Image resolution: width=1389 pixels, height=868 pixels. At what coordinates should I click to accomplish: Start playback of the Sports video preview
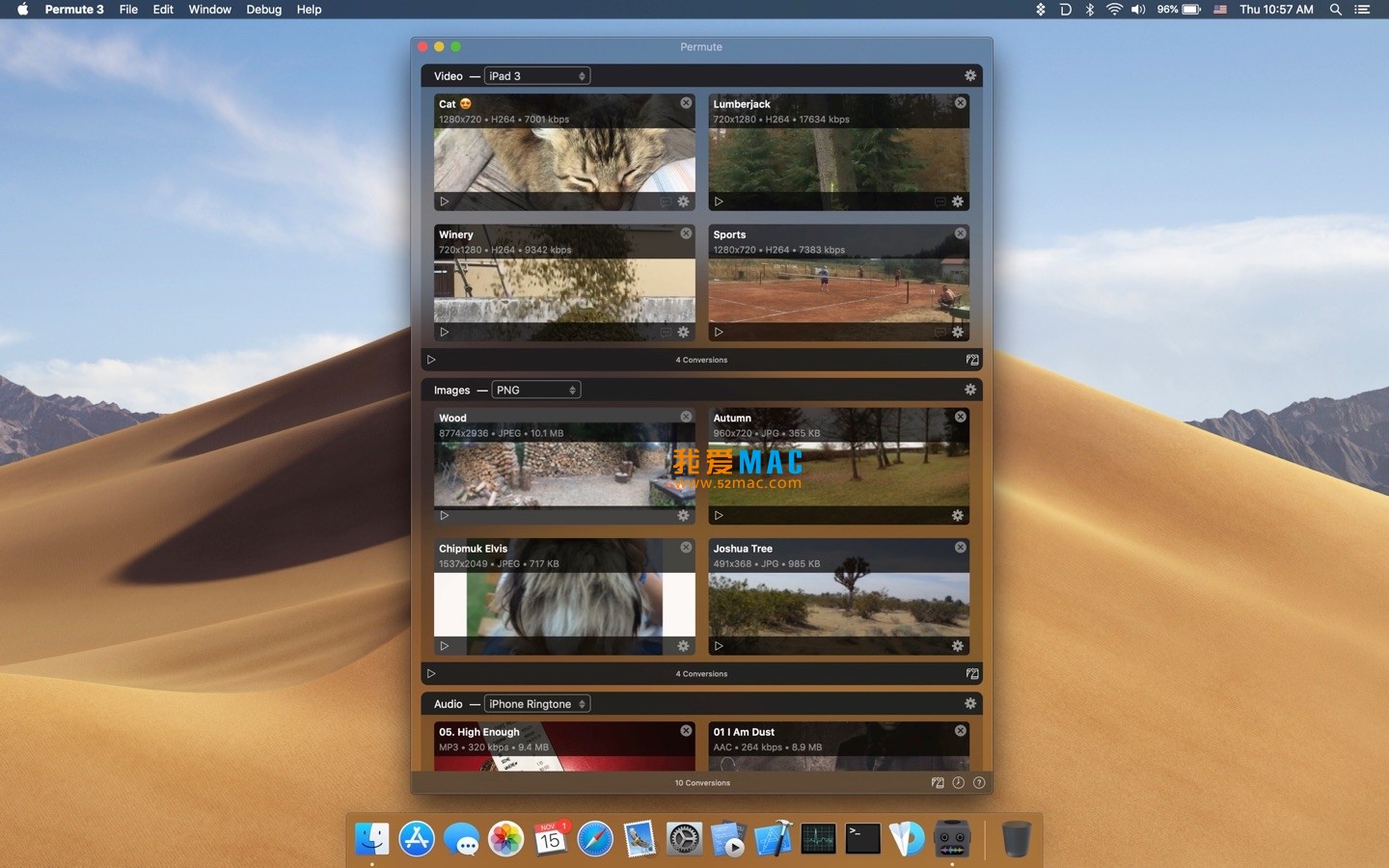(720, 332)
